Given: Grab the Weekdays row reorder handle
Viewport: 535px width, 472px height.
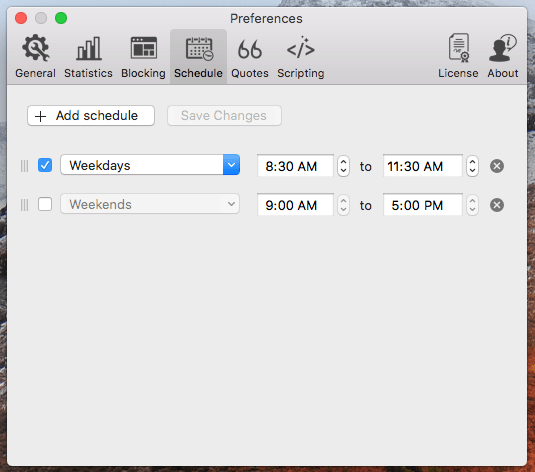Looking at the screenshot, I should coord(25,166).
